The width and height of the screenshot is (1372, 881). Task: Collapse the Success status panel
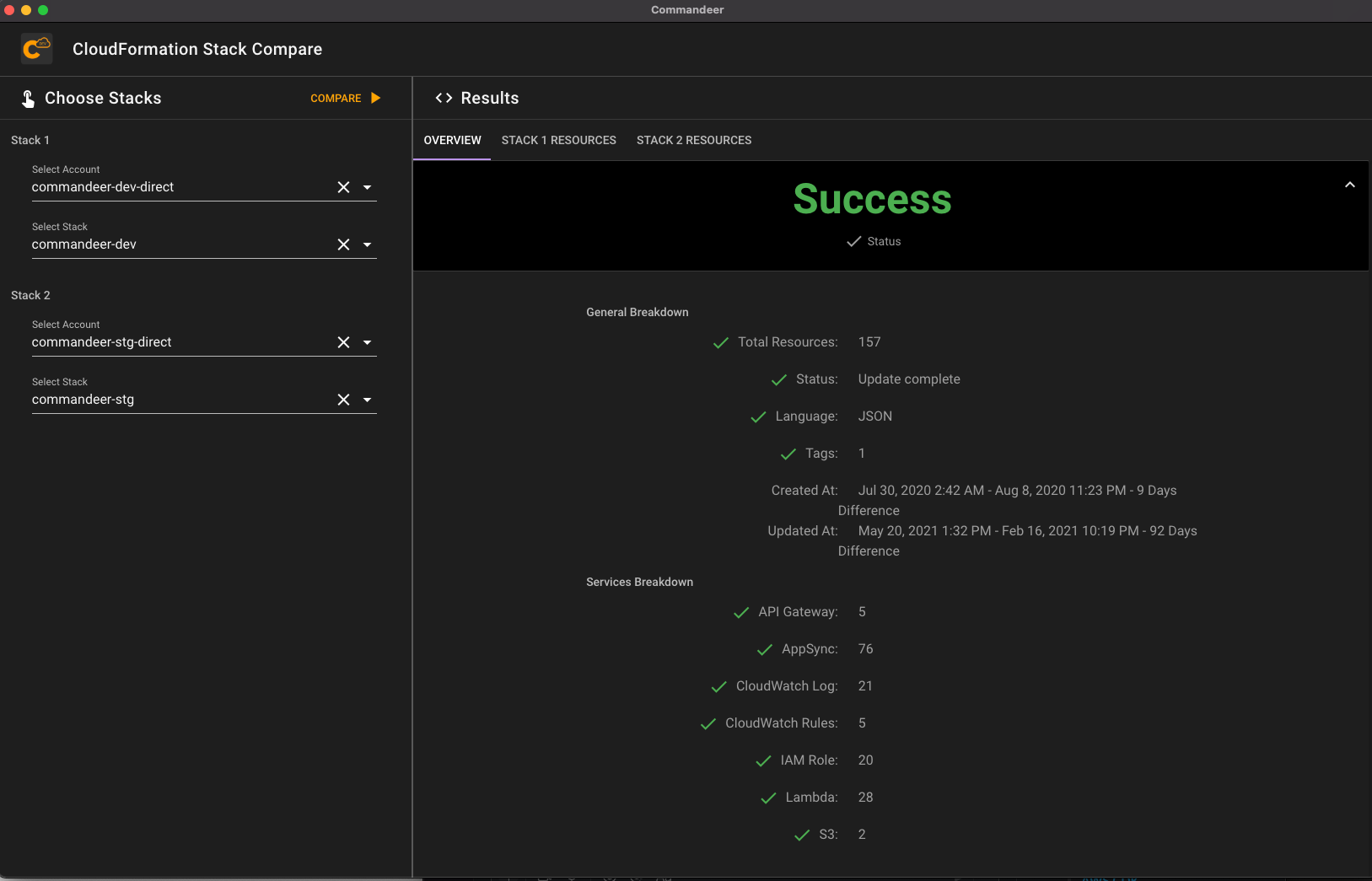point(1349,185)
